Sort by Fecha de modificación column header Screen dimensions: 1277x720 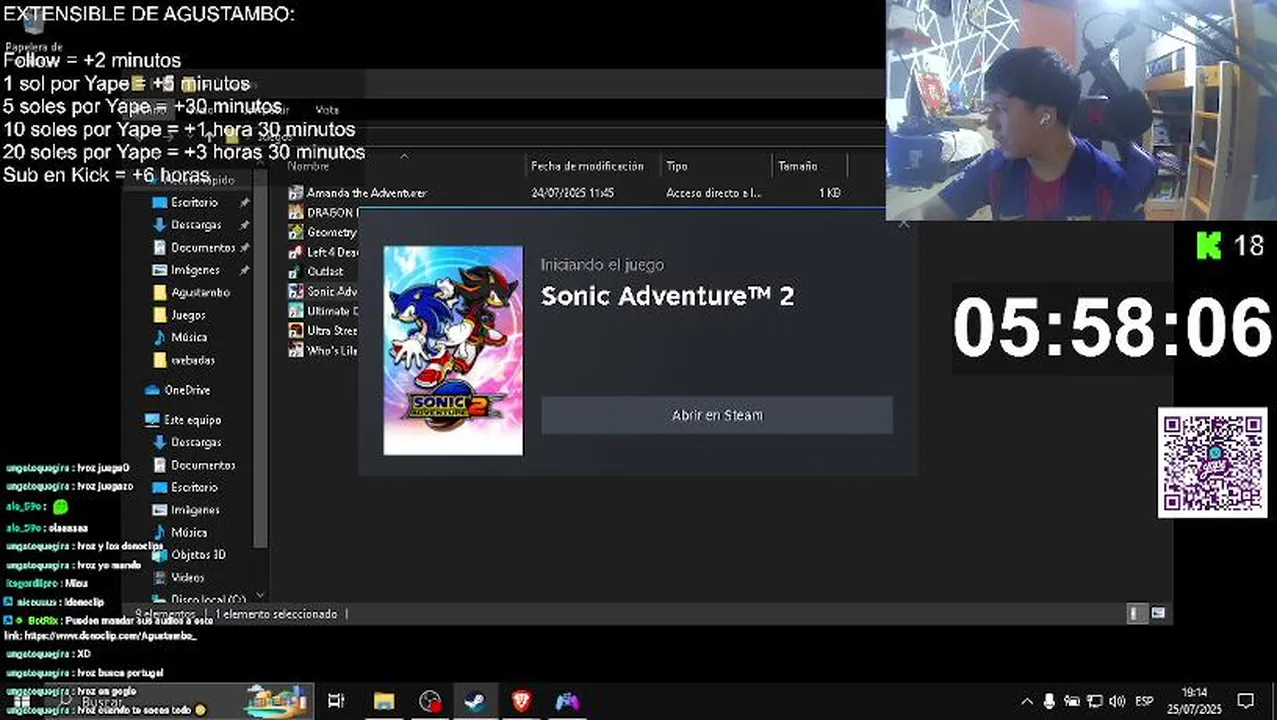point(587,166)
